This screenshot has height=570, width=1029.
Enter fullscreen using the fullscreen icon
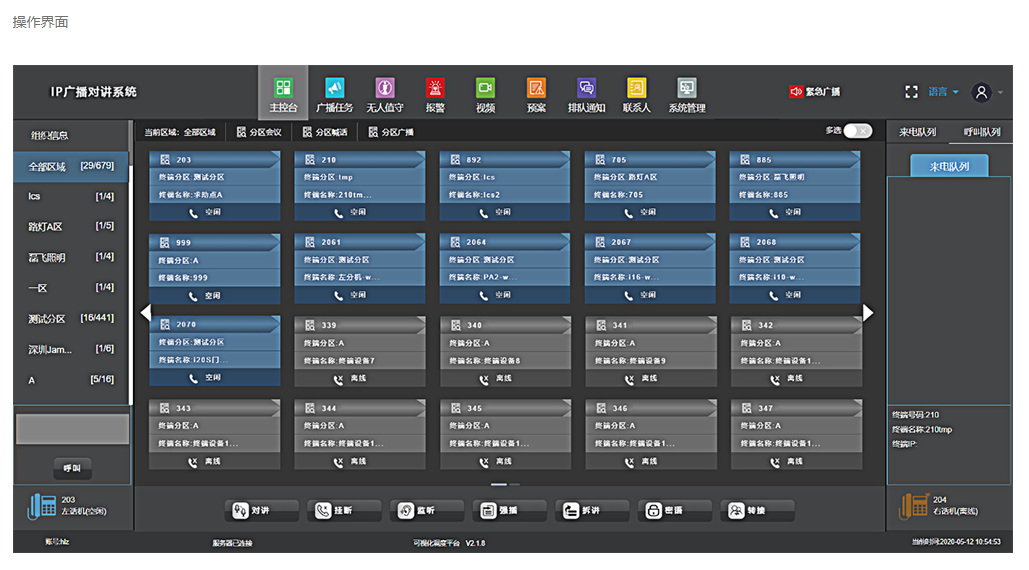911,92
